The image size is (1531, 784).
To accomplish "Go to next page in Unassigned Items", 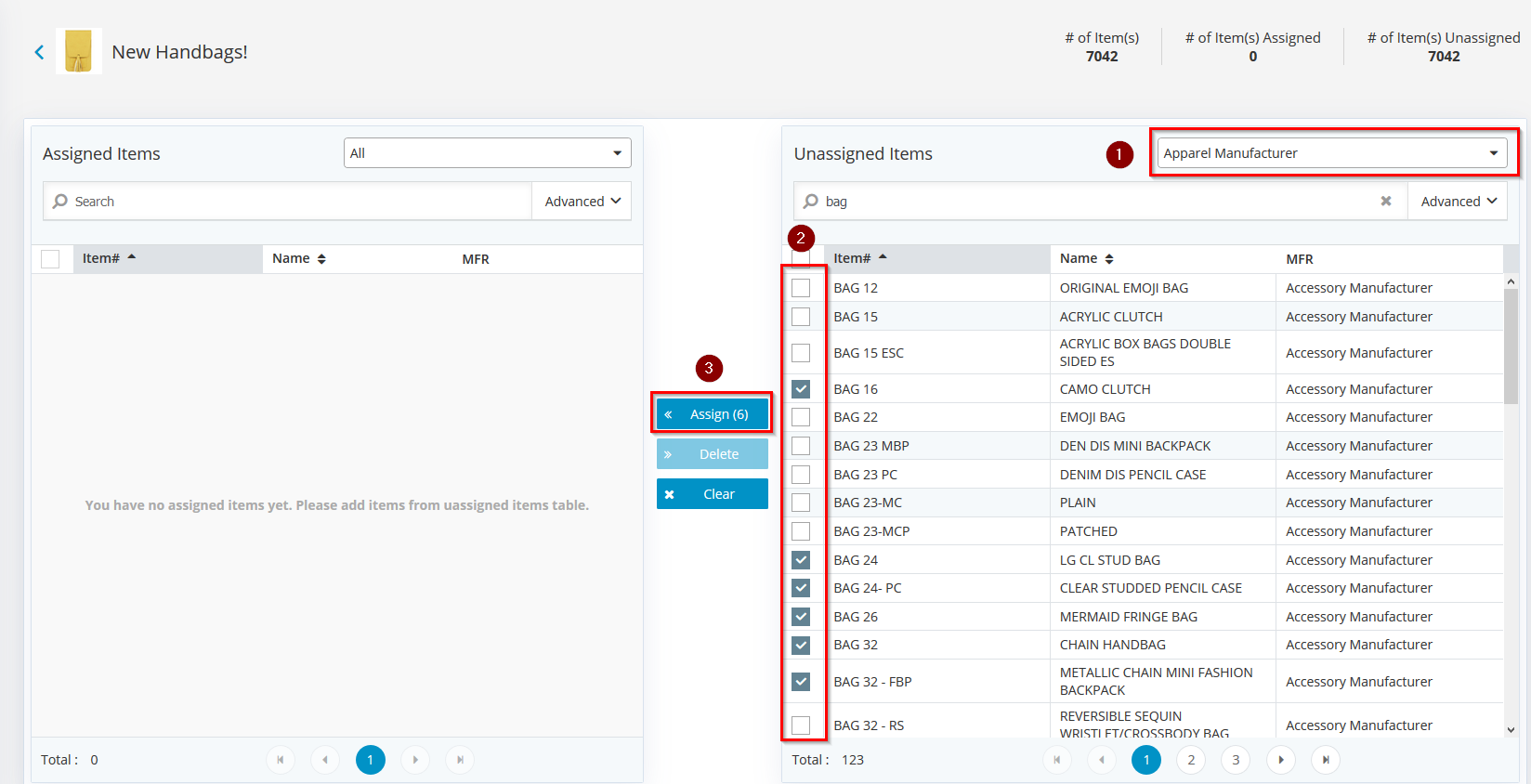I will click(1281, 760).
